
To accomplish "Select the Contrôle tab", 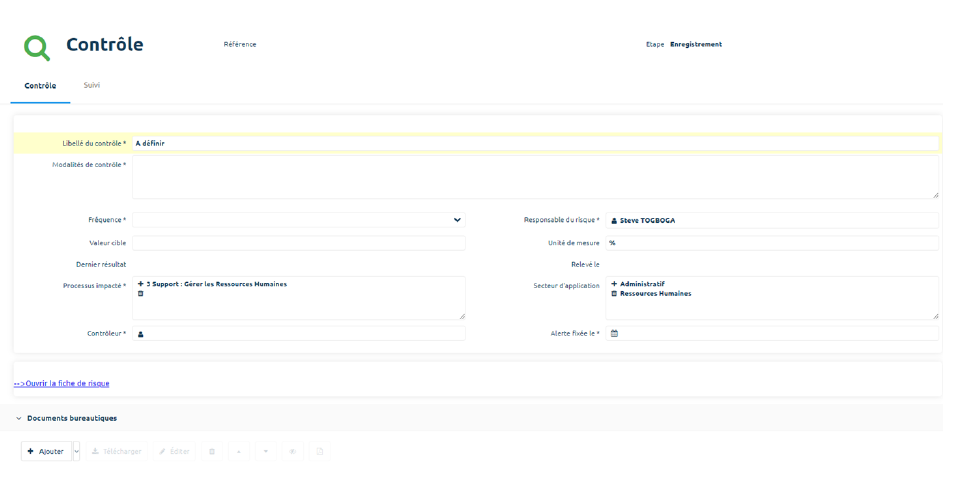I will pyautogui.click(x=40, y=86).
